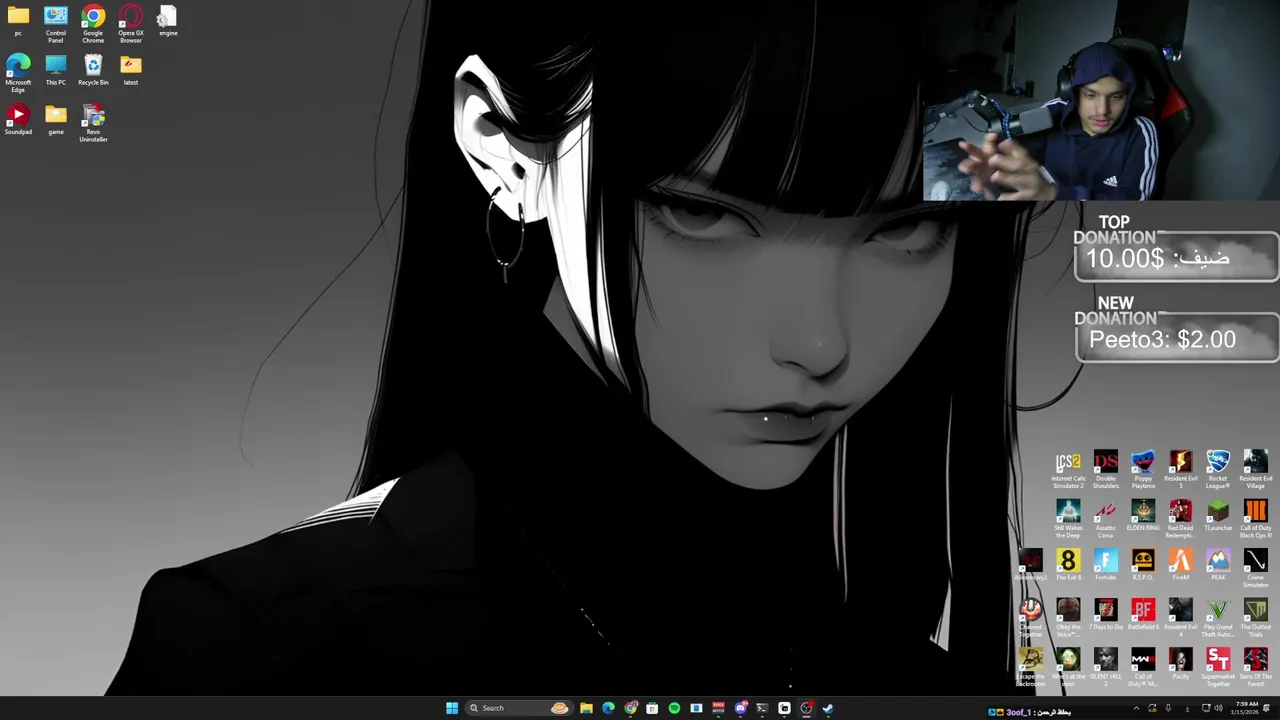Select Escape the Backrooms shortcut
The image size is (1280, 720).
click(x=1030, y=668)
